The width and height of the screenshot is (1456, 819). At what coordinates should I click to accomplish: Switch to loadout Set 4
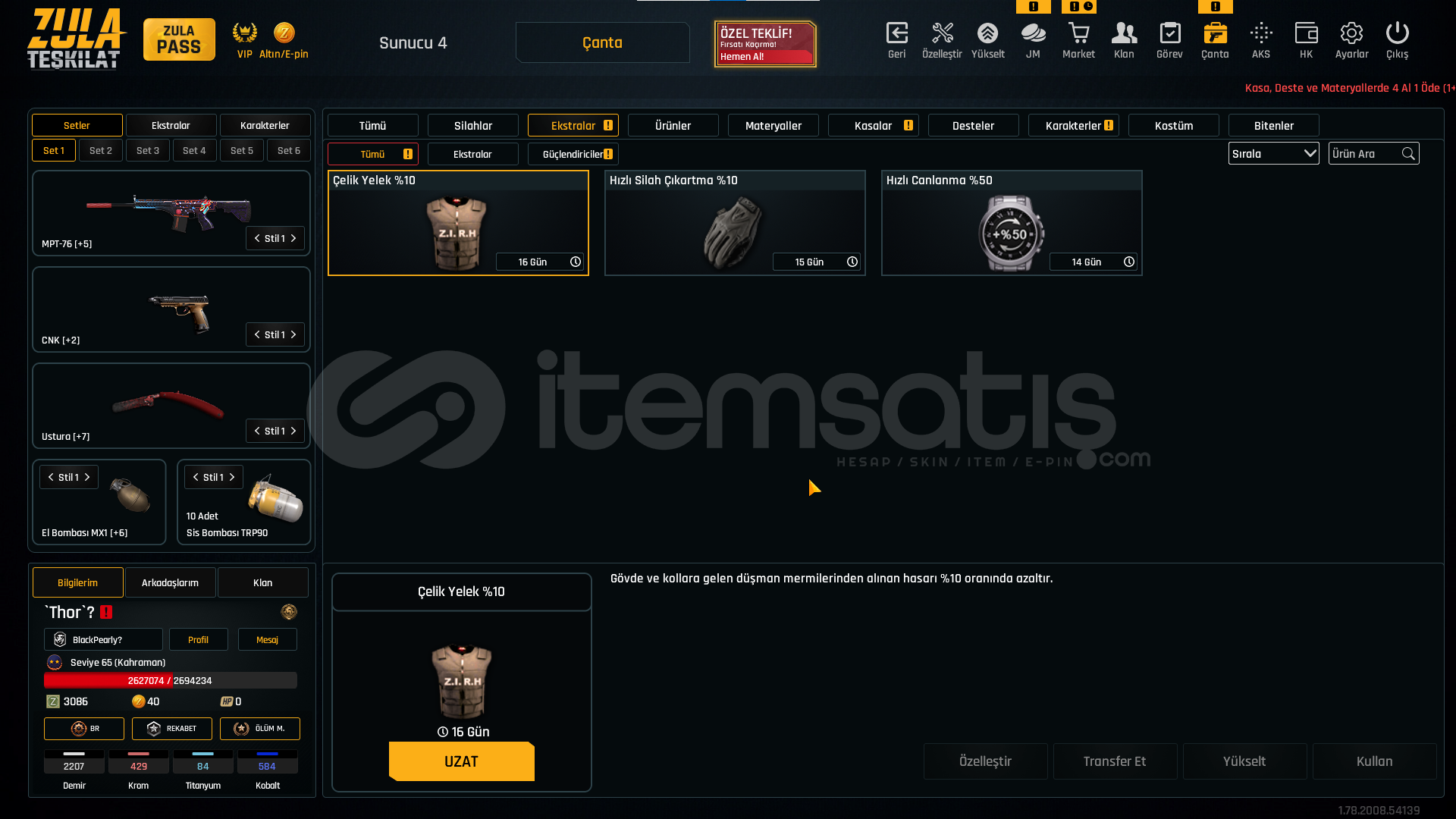click(195, 150)
